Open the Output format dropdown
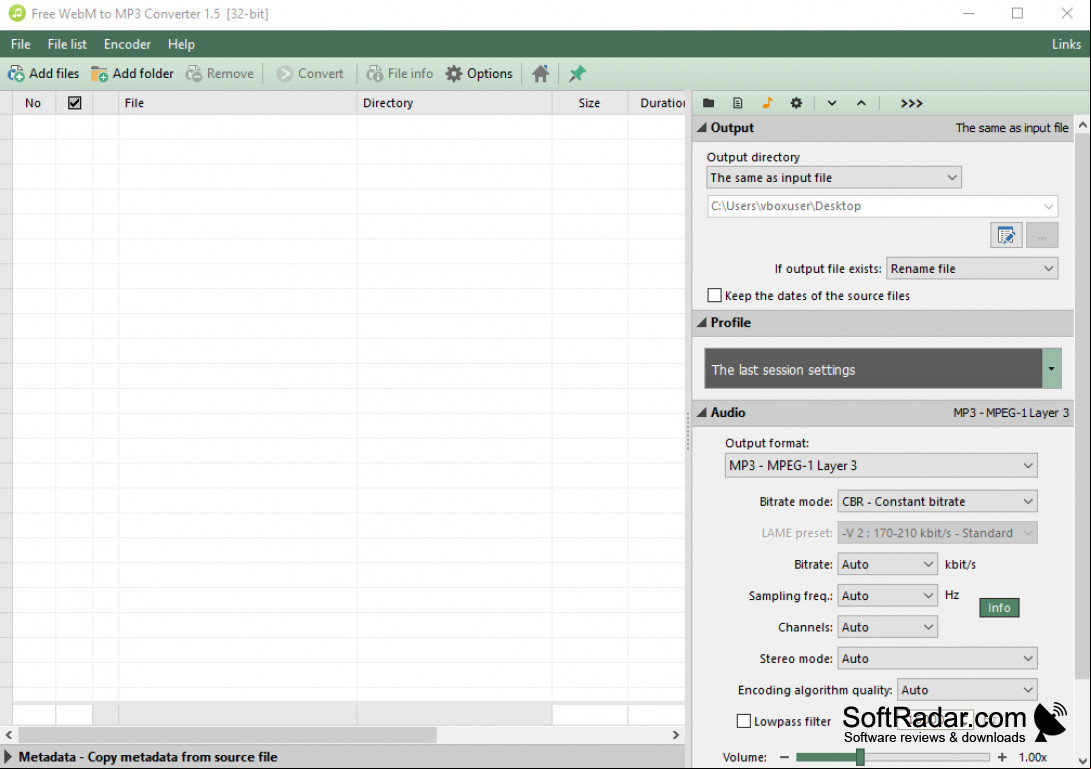Image resolution: width=1091 pixels, height=769 pixels. 881,466
